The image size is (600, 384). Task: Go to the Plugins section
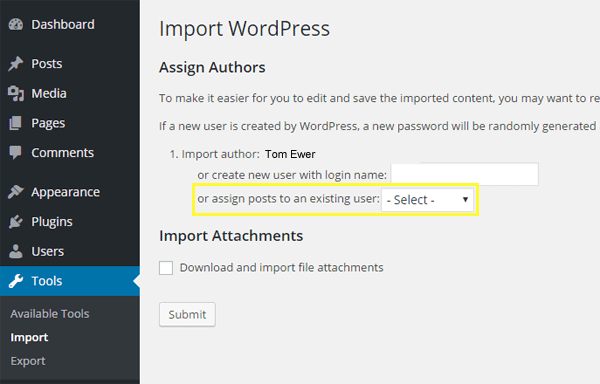click(x=52, y=222)
